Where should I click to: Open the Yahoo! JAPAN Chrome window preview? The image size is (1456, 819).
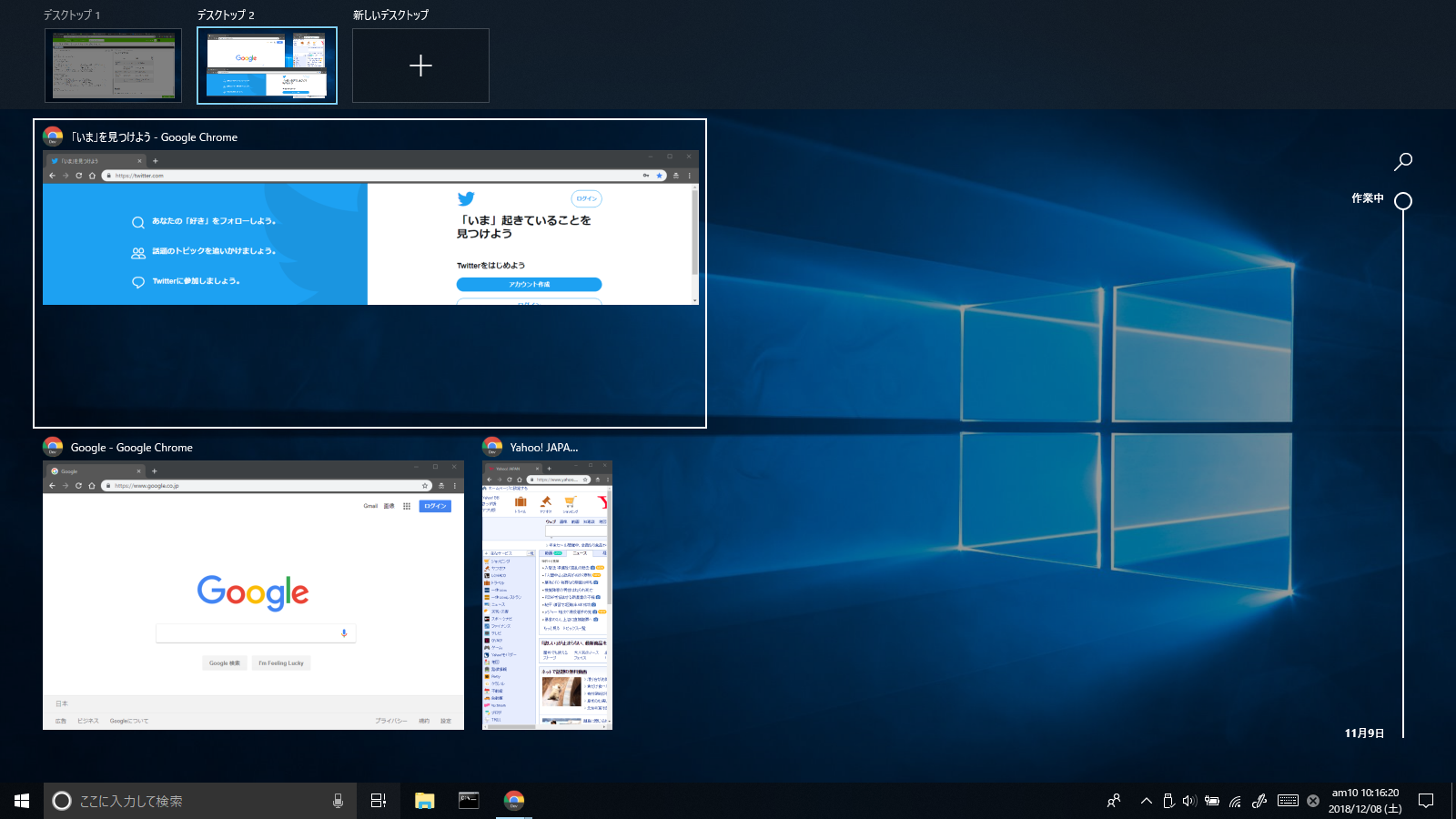click(x=547, y=595)
